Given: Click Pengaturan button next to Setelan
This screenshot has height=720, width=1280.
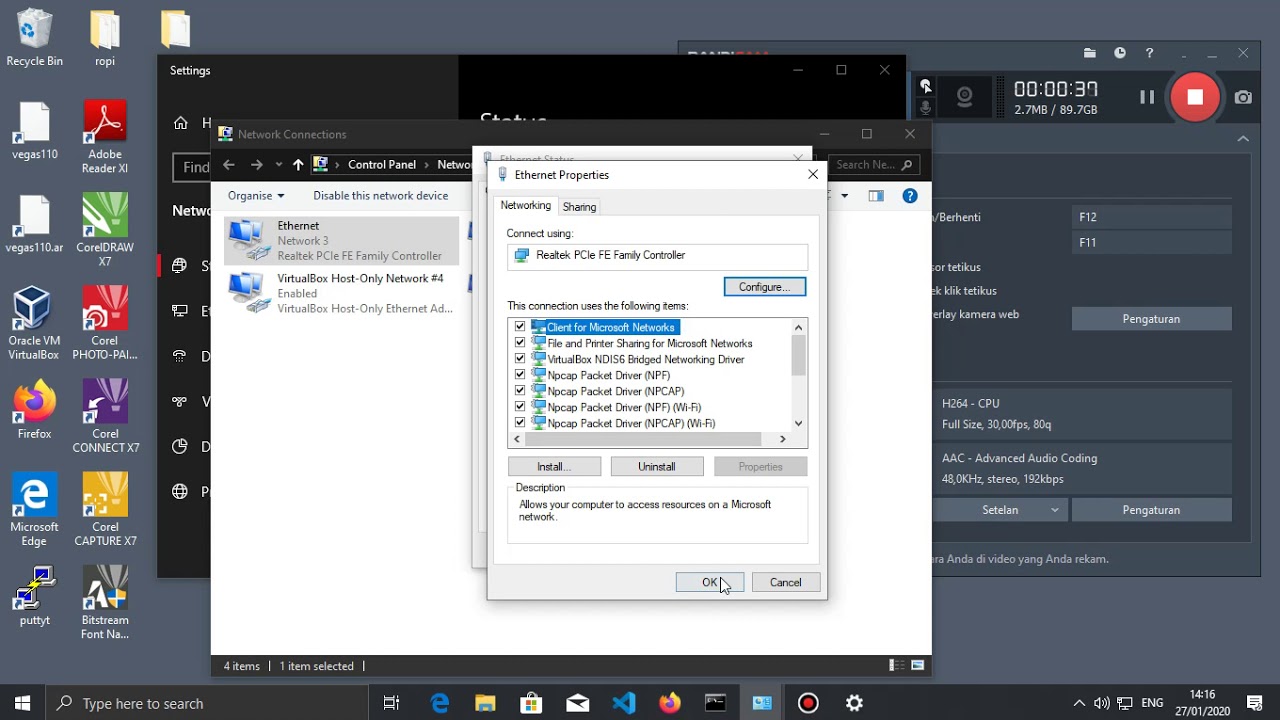Looking at the screenshot, I should pyautogui.click(x=1151, y=510).
